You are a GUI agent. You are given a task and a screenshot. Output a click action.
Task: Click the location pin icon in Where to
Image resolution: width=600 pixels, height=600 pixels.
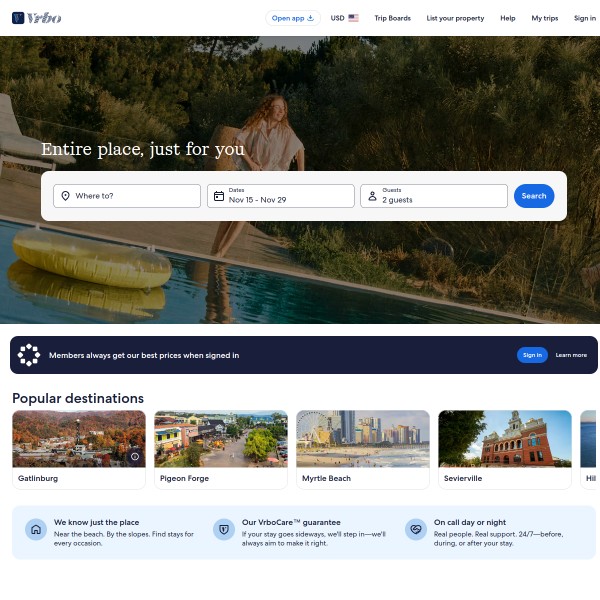click(65, 196)
